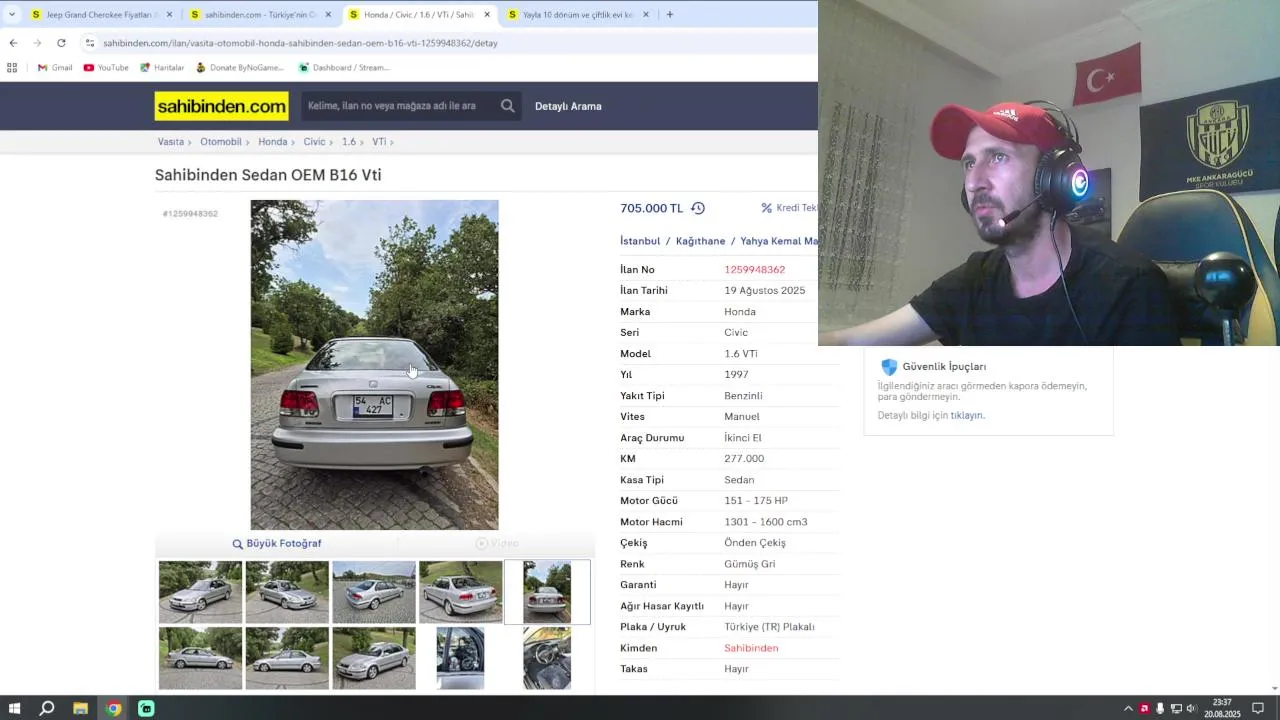1280x720 pixels.
Task: Click listing number 1259948362 link
Action: (x=754, y=270)
